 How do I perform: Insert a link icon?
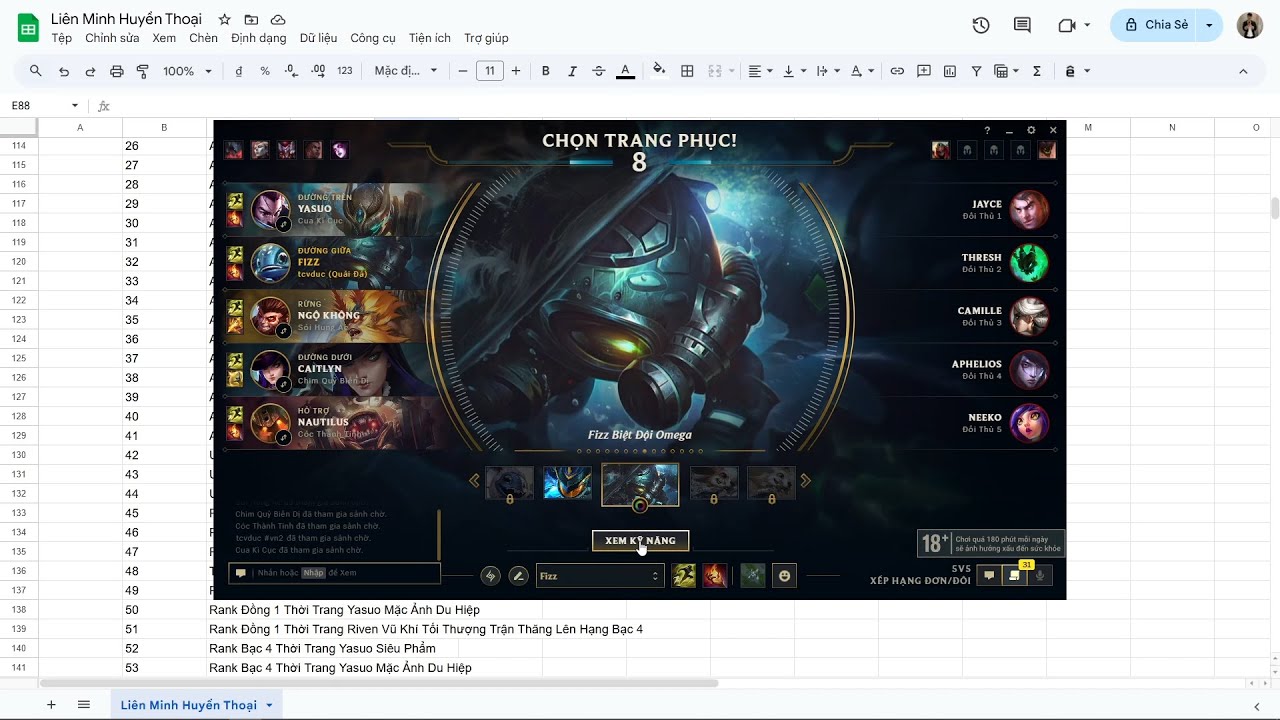pos(897,71)
